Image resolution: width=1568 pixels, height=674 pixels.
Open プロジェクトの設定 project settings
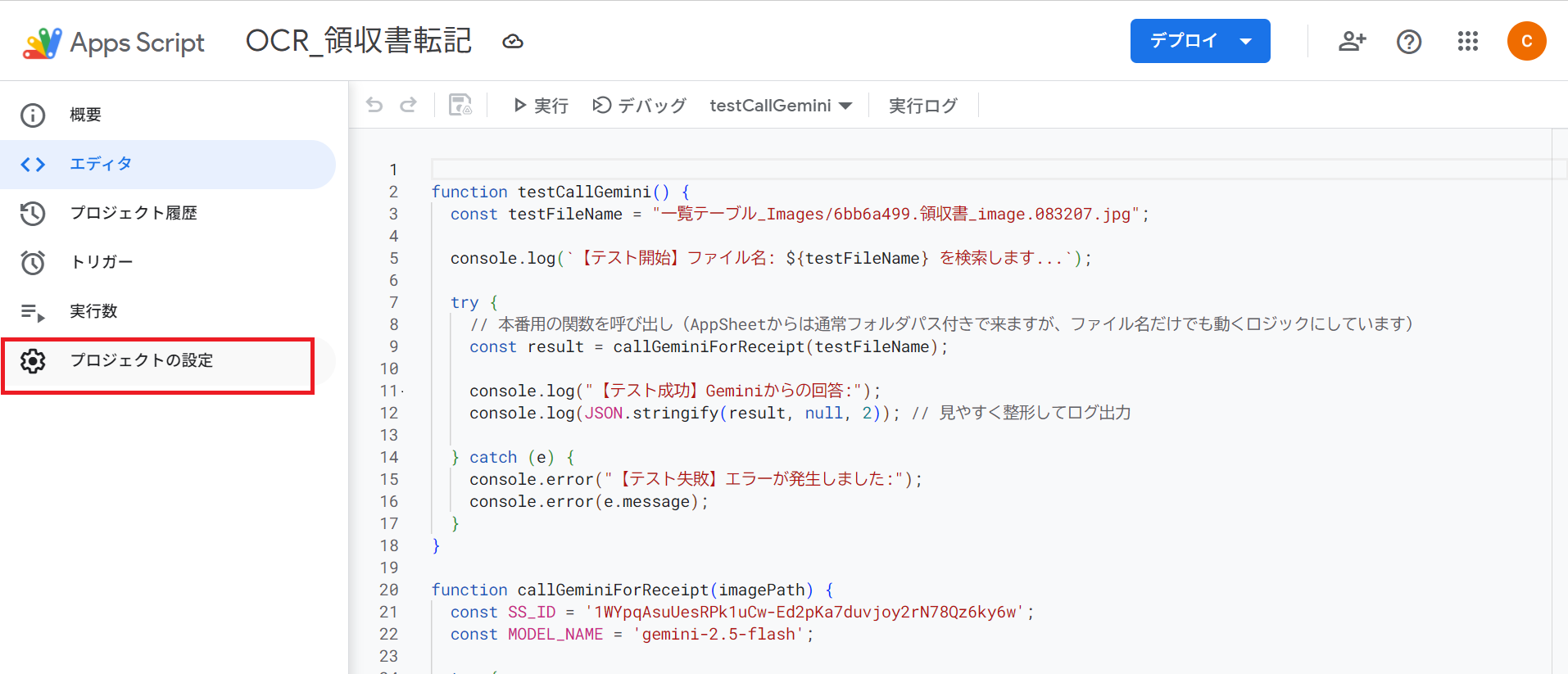(141, 360)
